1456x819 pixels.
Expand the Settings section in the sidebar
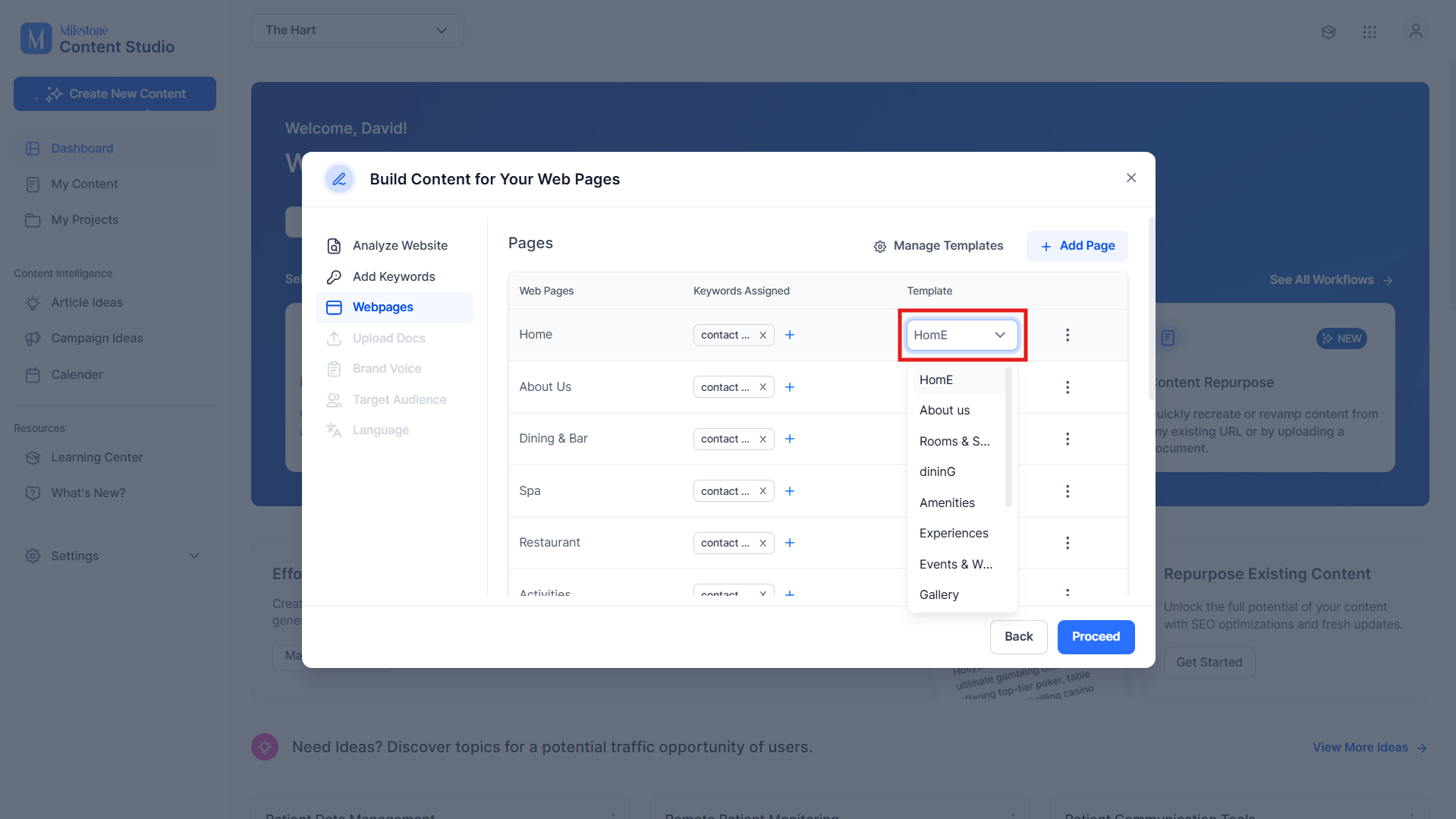click(114, 556)
